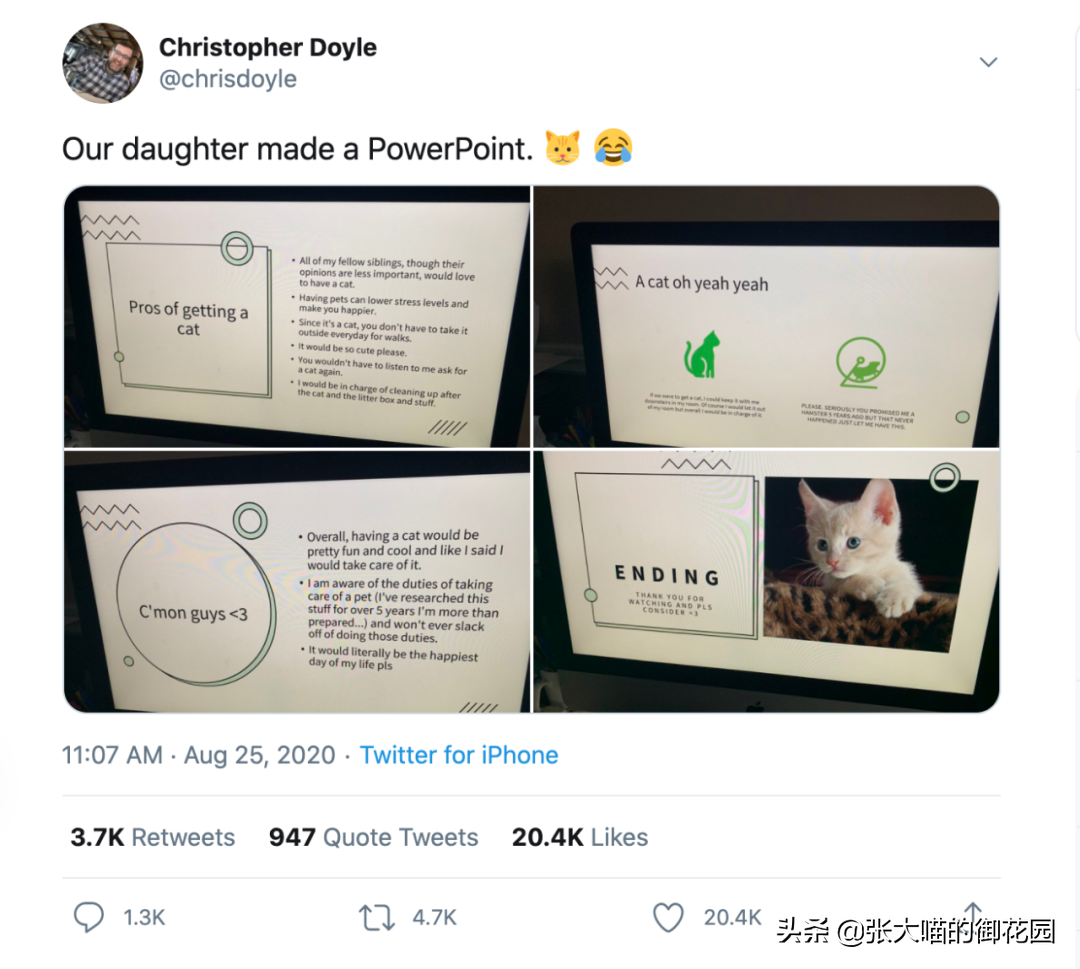Open the 'C'mon guys <3' slide photo
This screenshot has width=1080, height=969.
point(297,582)
